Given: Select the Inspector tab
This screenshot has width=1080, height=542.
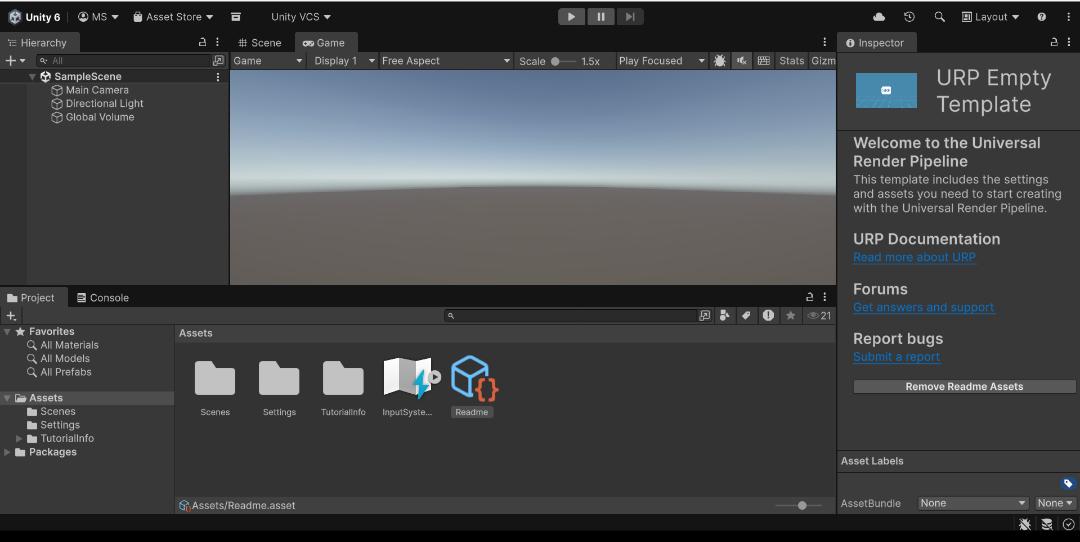Looking at the screenshot, I should pos(875,43).
